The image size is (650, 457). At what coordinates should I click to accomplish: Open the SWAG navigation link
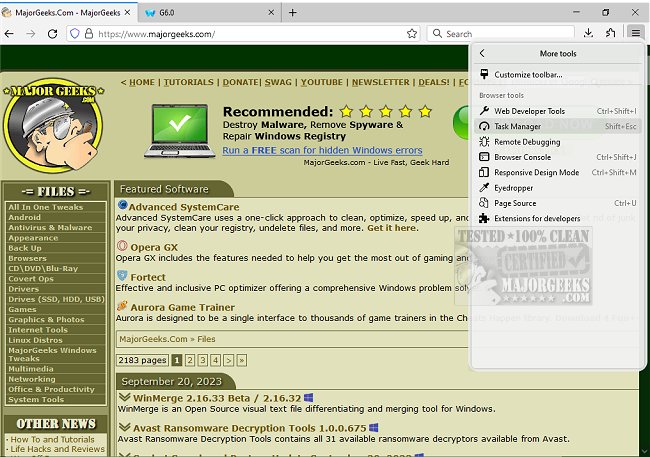point(278,82)
